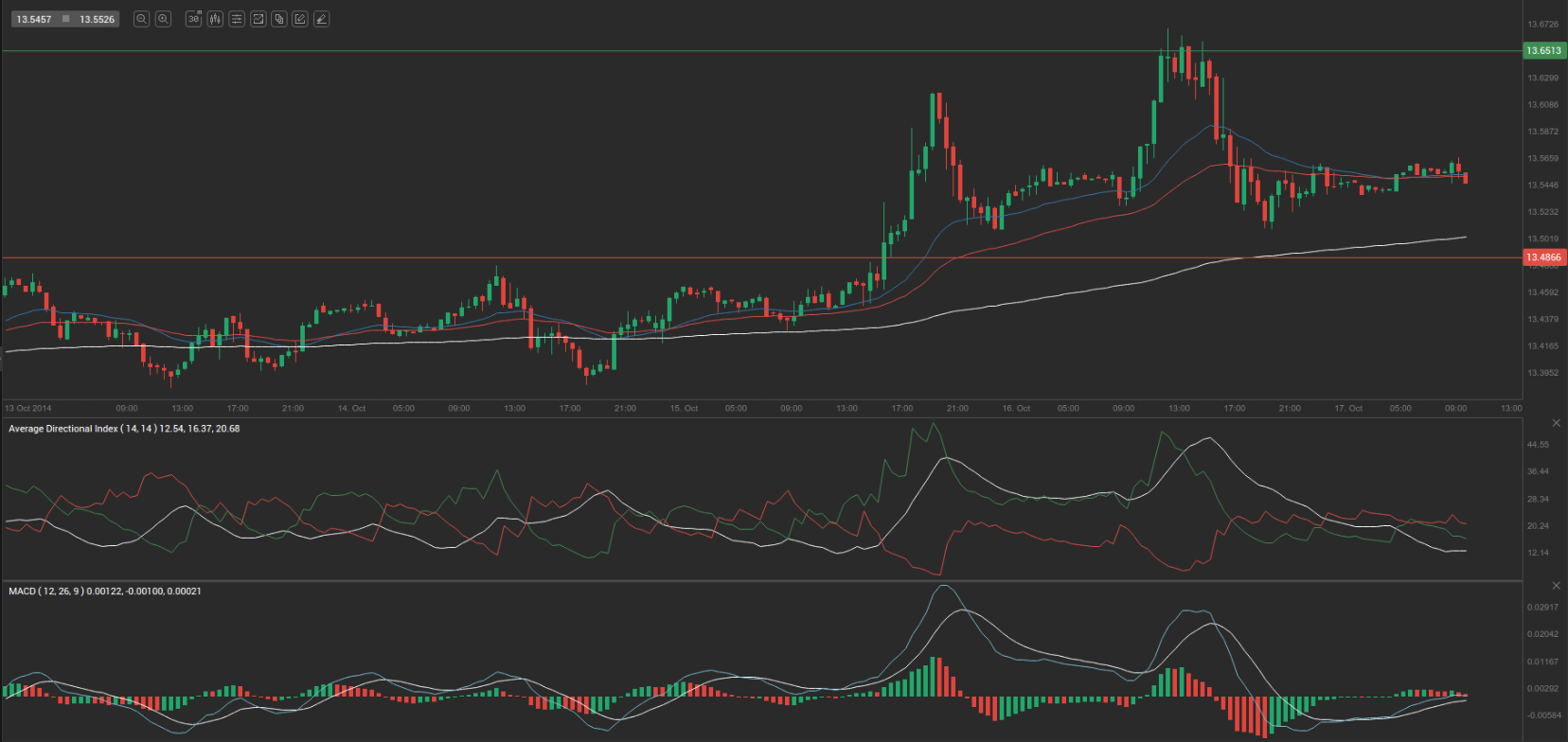The width and height of the screenshot is (1568, 742).
Task: Open the indicators settings sliders icon
Action: click(x=237, y=19)
